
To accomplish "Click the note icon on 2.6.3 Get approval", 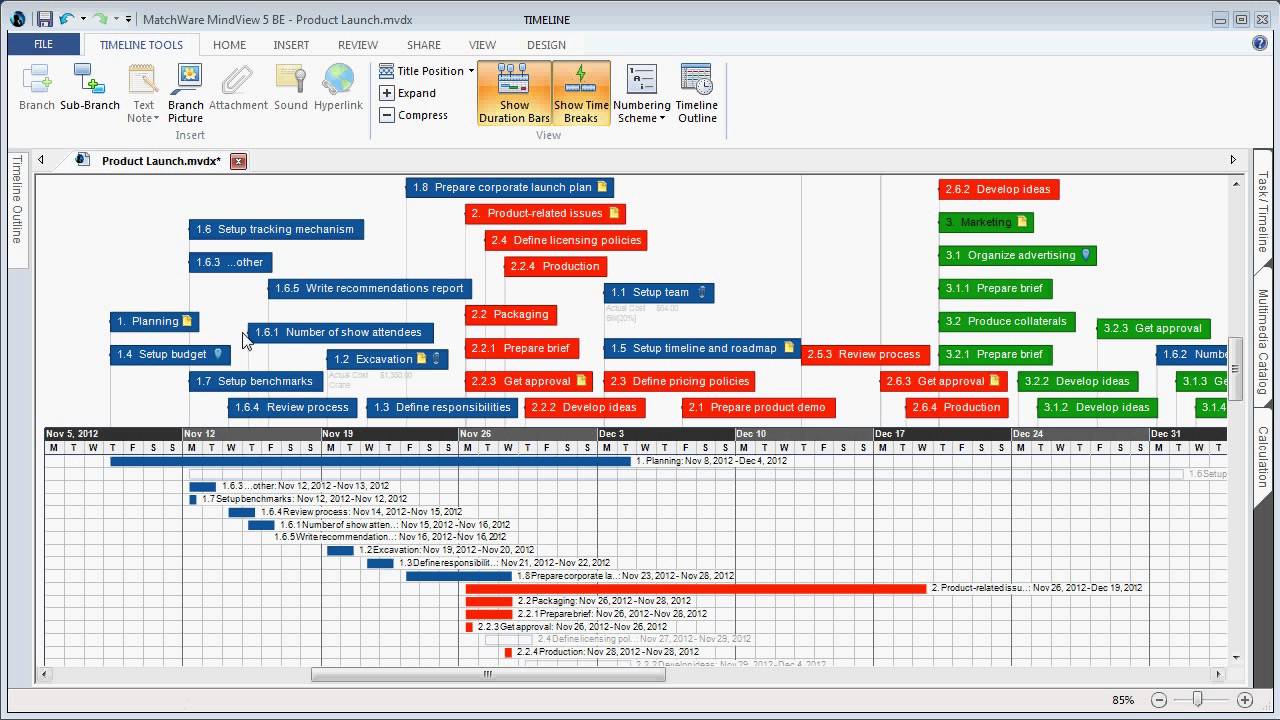I will pos(995,381).
